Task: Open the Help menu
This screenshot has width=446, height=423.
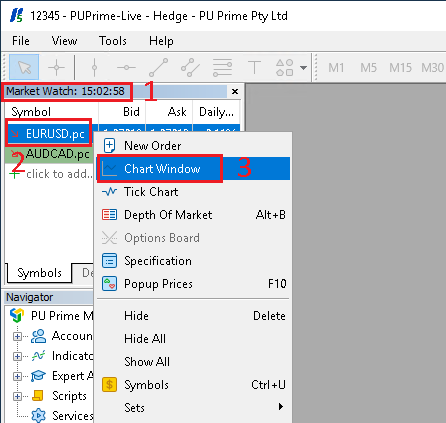Action: pos(161,41)
